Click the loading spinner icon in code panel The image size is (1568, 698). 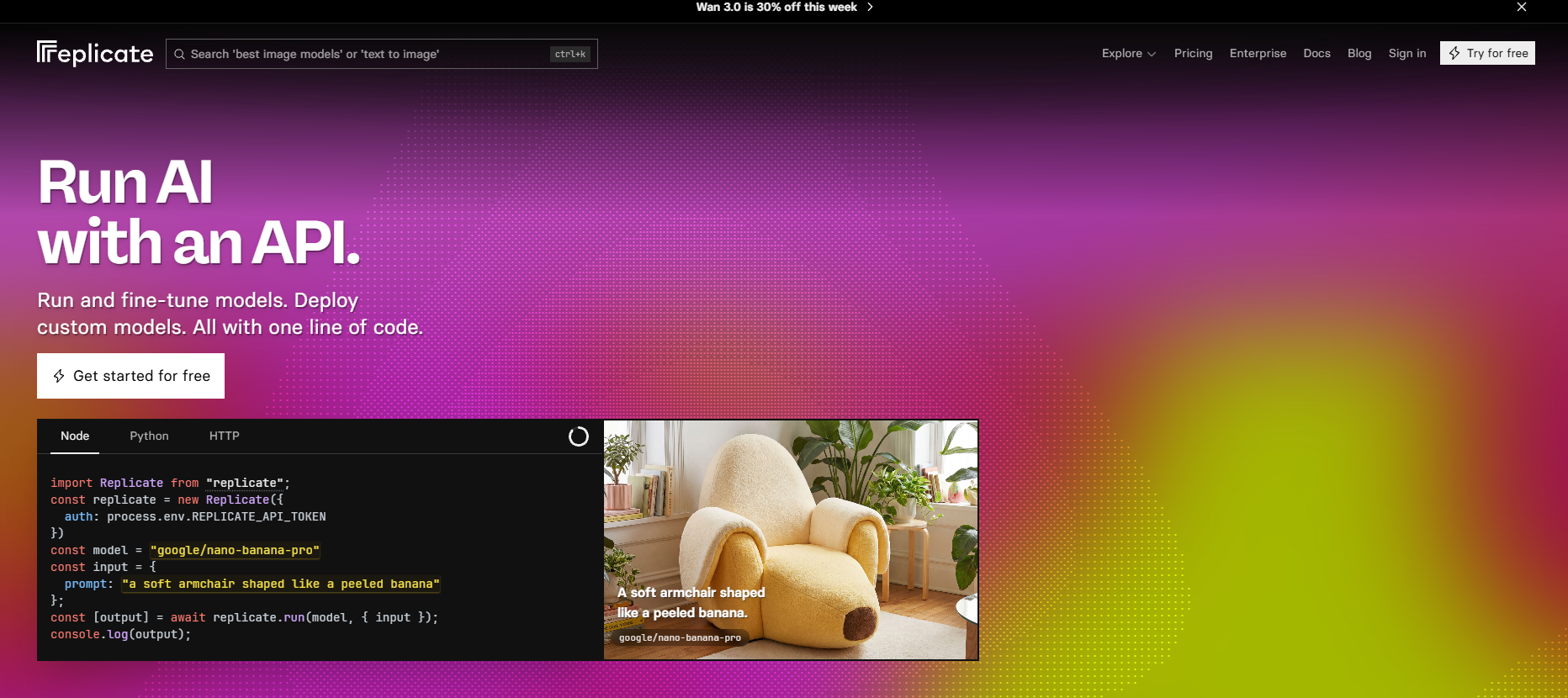pyautogui.click(x=579, y=436)
